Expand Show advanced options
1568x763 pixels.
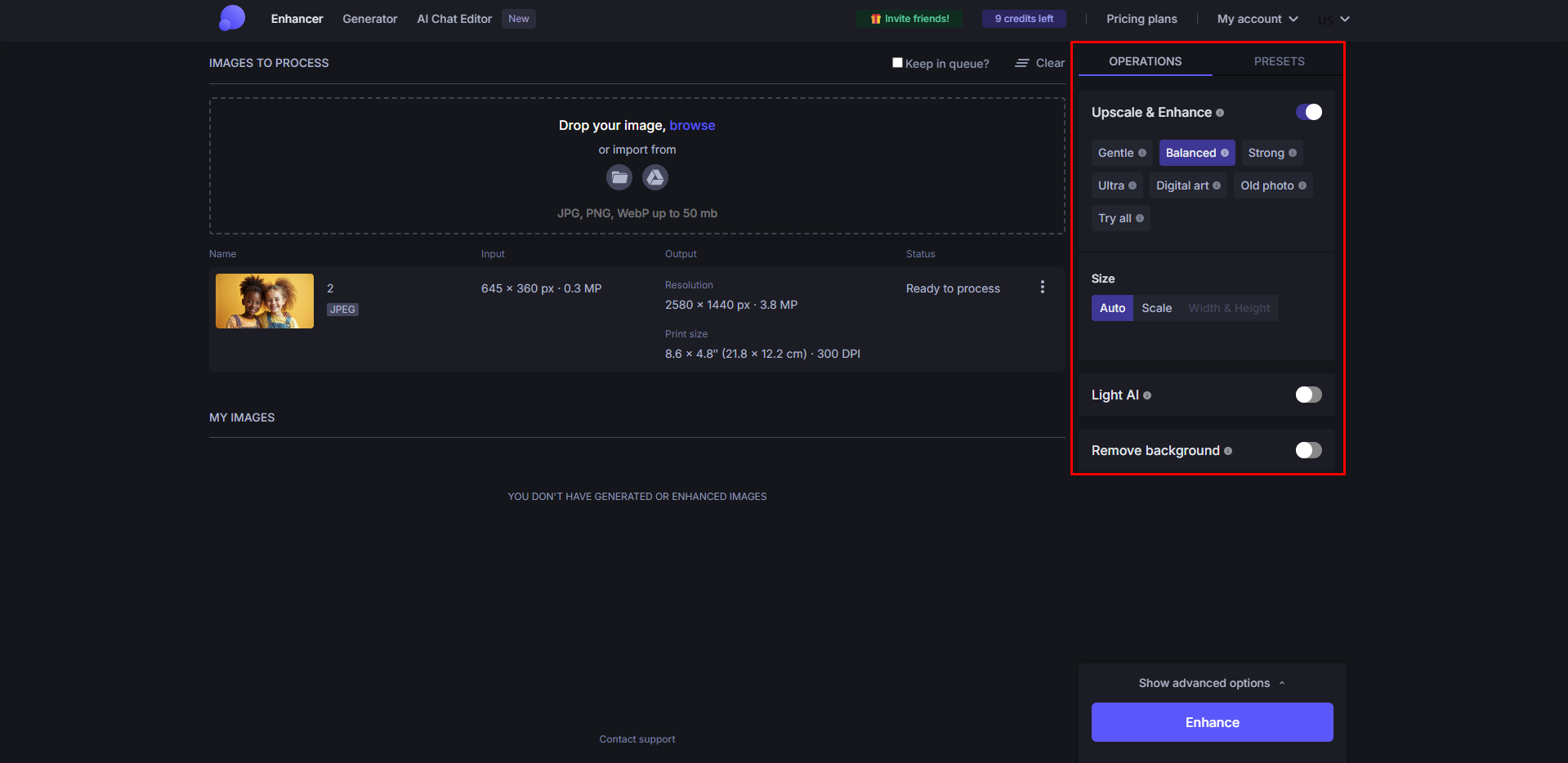(x=1213, y=683)
